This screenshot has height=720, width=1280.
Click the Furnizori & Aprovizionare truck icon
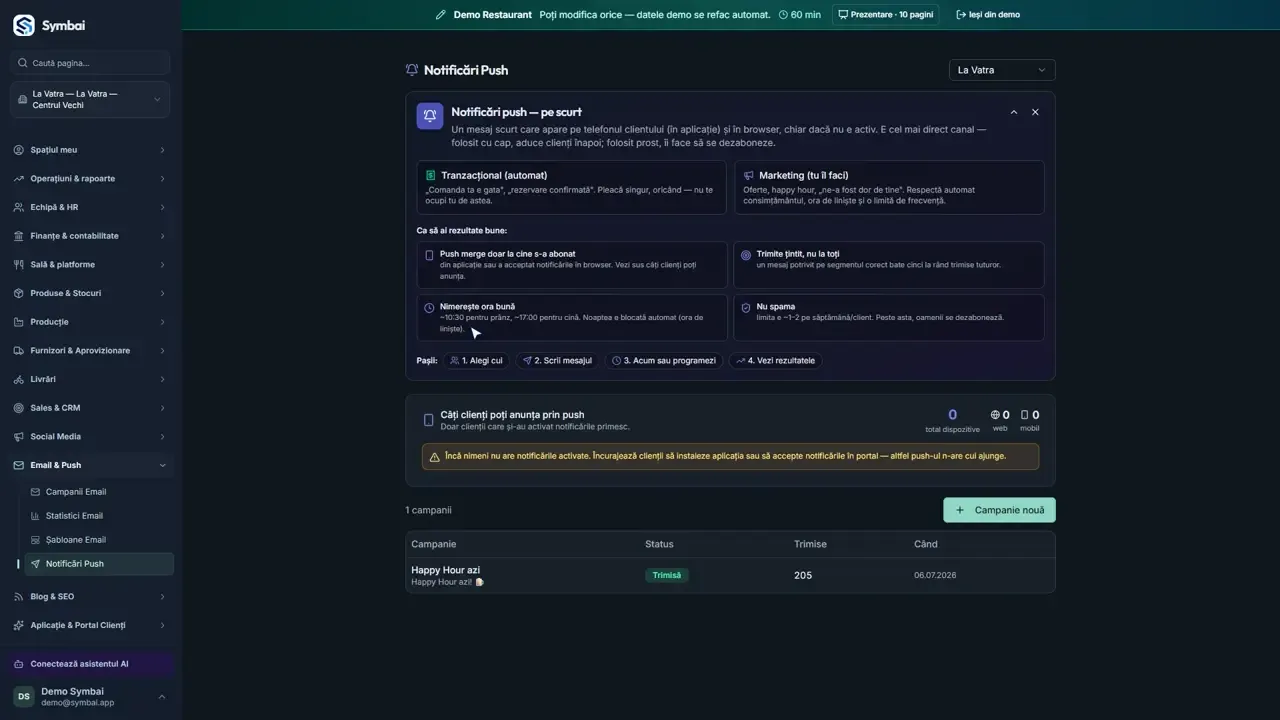19,351
